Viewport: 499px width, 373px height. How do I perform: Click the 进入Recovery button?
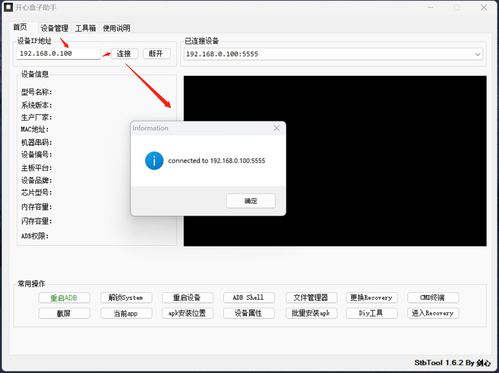pyautogui.click(x=433, y=313)
